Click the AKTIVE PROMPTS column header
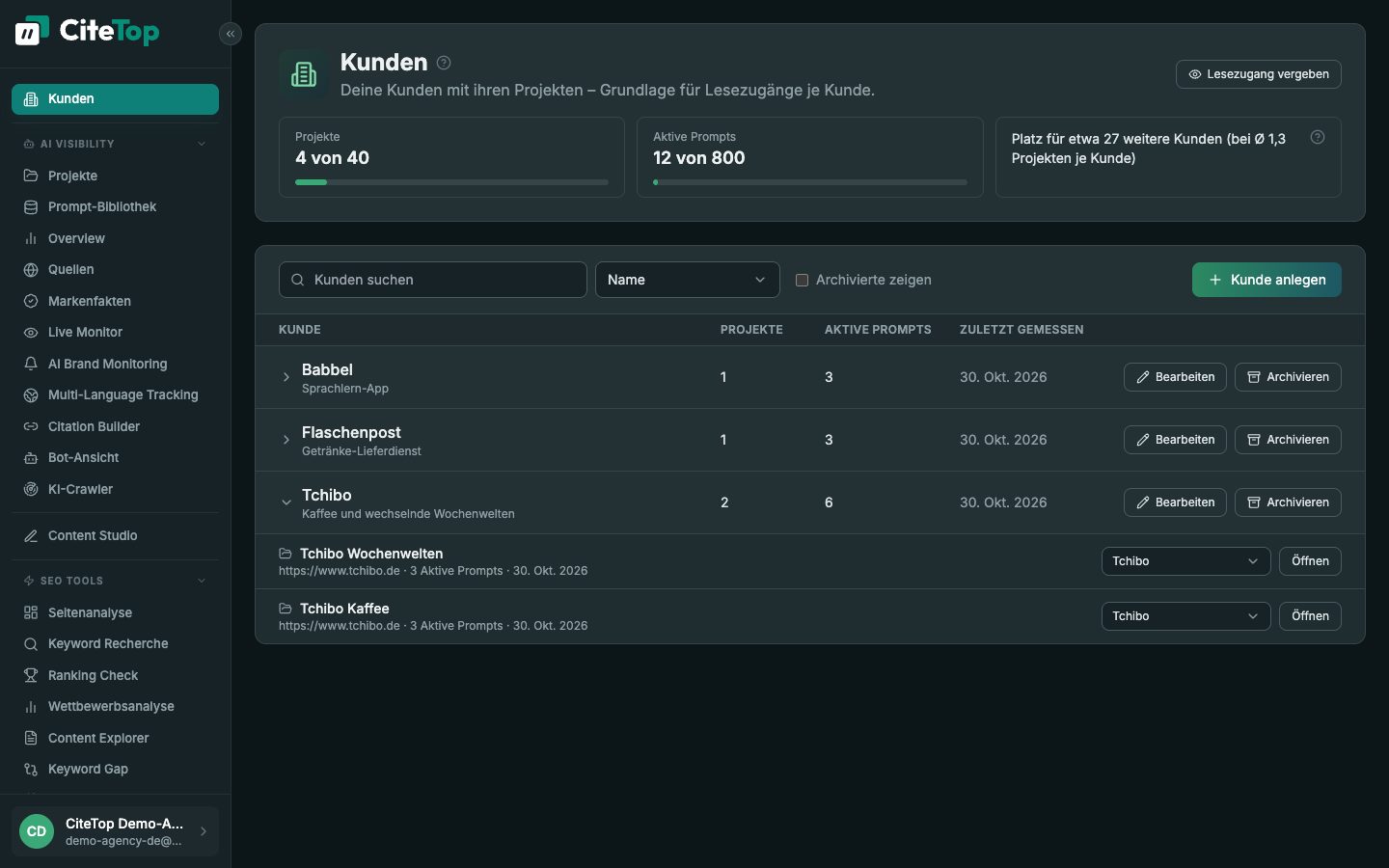This screenshot has height=868, width=1389. [878, 330]
